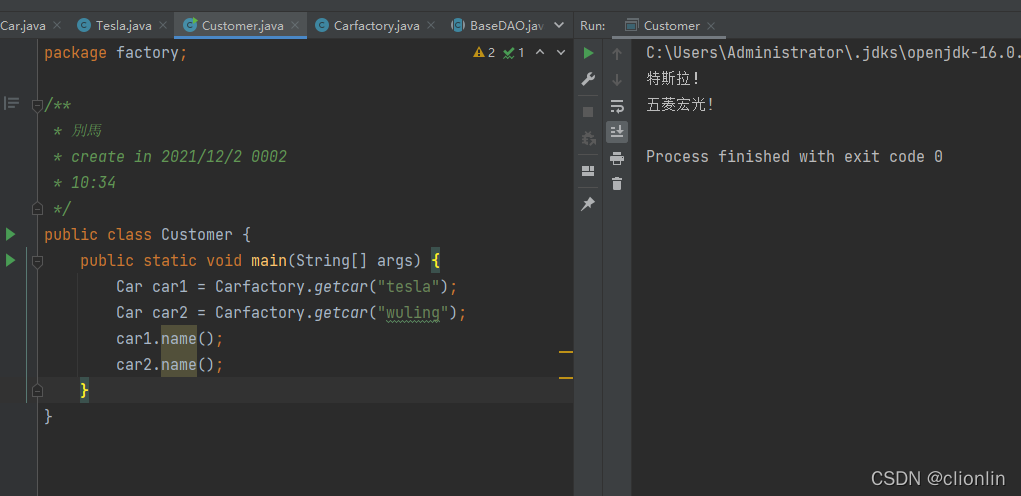Click the grey stop square in Run panel
The image size is (1021, 496).
(x=588, y=112)
